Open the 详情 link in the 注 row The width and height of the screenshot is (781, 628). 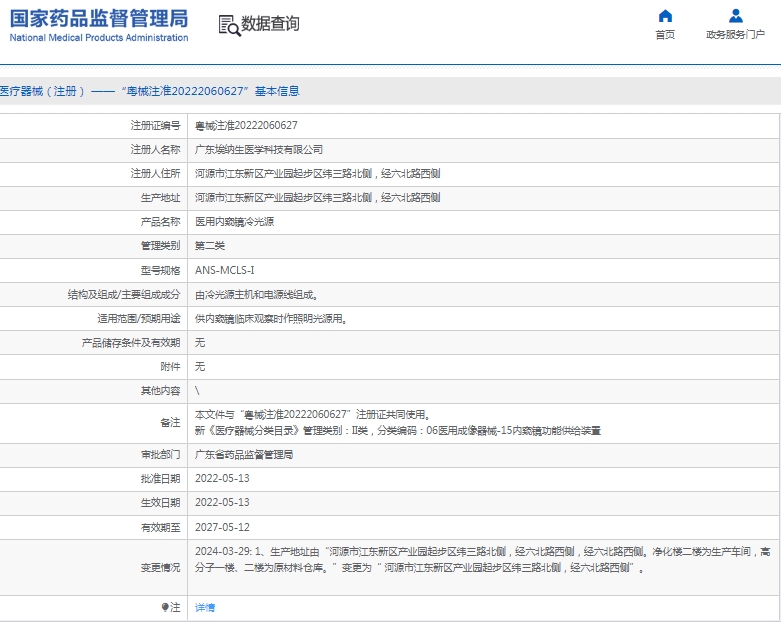point(205,607)
